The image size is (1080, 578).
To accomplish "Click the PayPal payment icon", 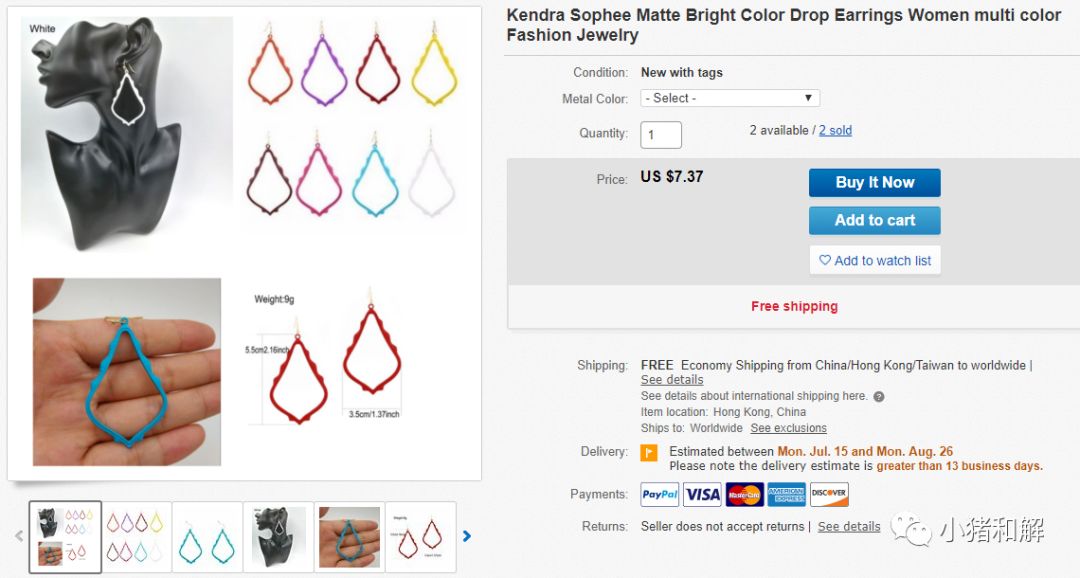I will coord(660,494).
